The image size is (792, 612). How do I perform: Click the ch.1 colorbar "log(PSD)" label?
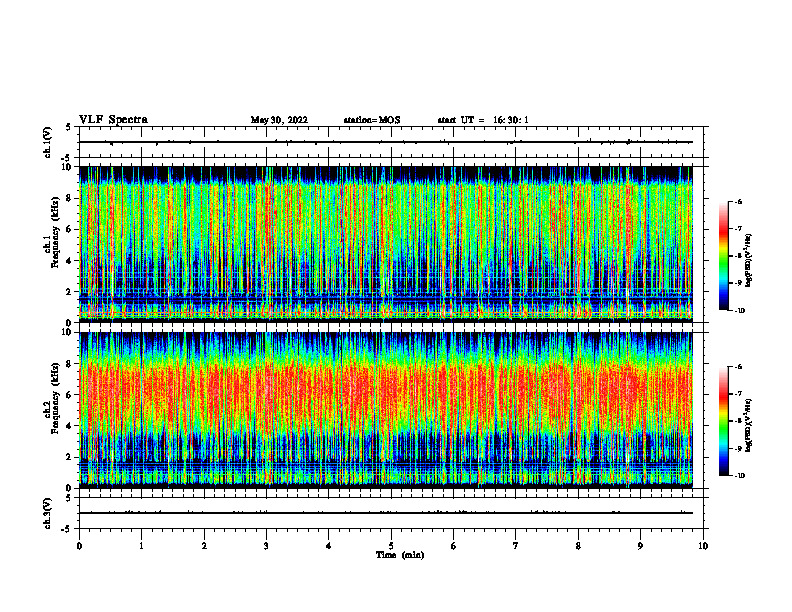click(749, 260)
